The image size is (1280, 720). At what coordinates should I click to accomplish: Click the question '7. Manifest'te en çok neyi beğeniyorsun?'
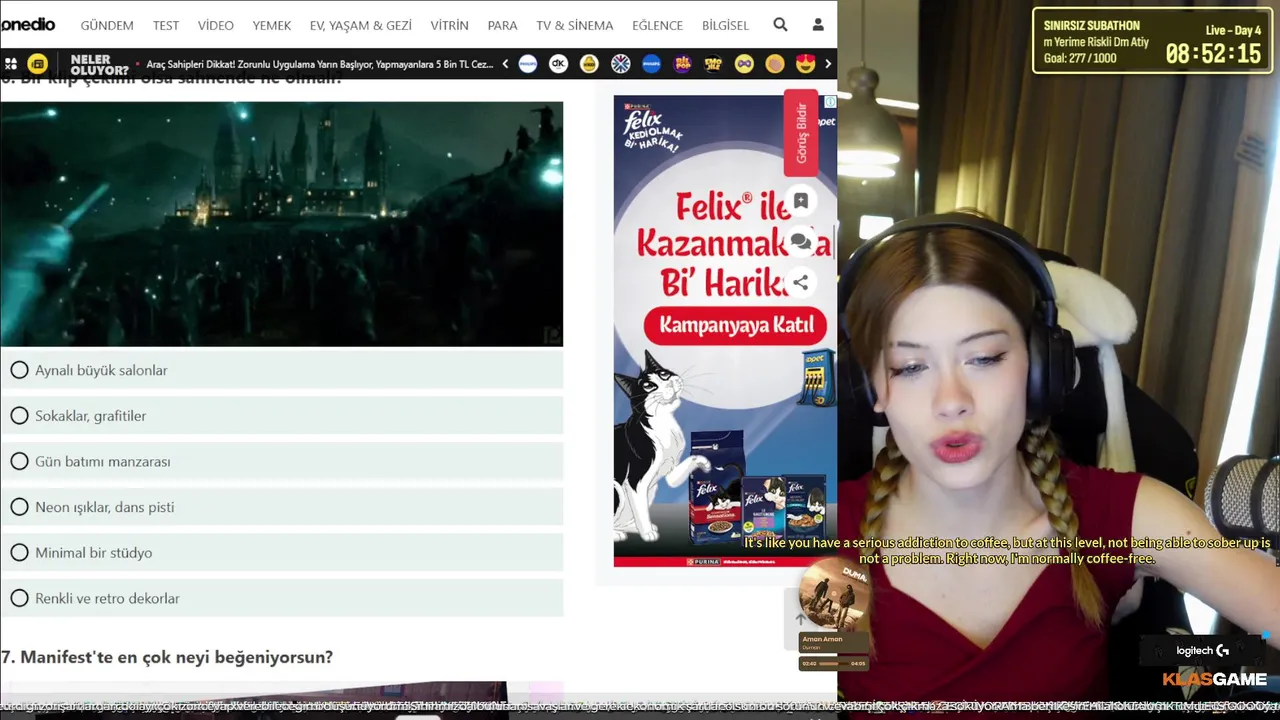tap(166, 657)
